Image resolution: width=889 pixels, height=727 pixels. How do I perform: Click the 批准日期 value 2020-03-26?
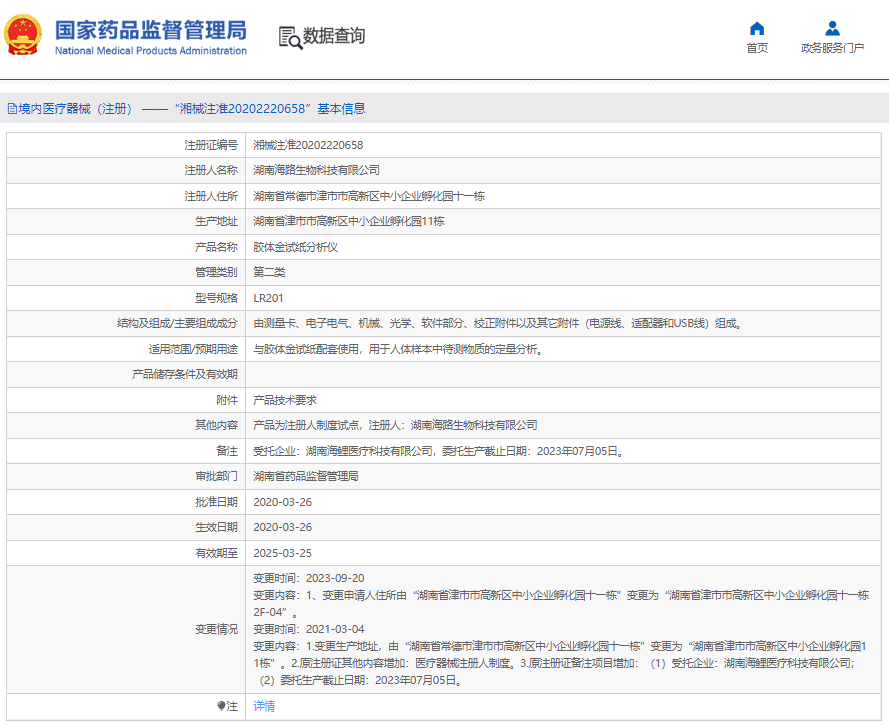(x=282, y=502)
